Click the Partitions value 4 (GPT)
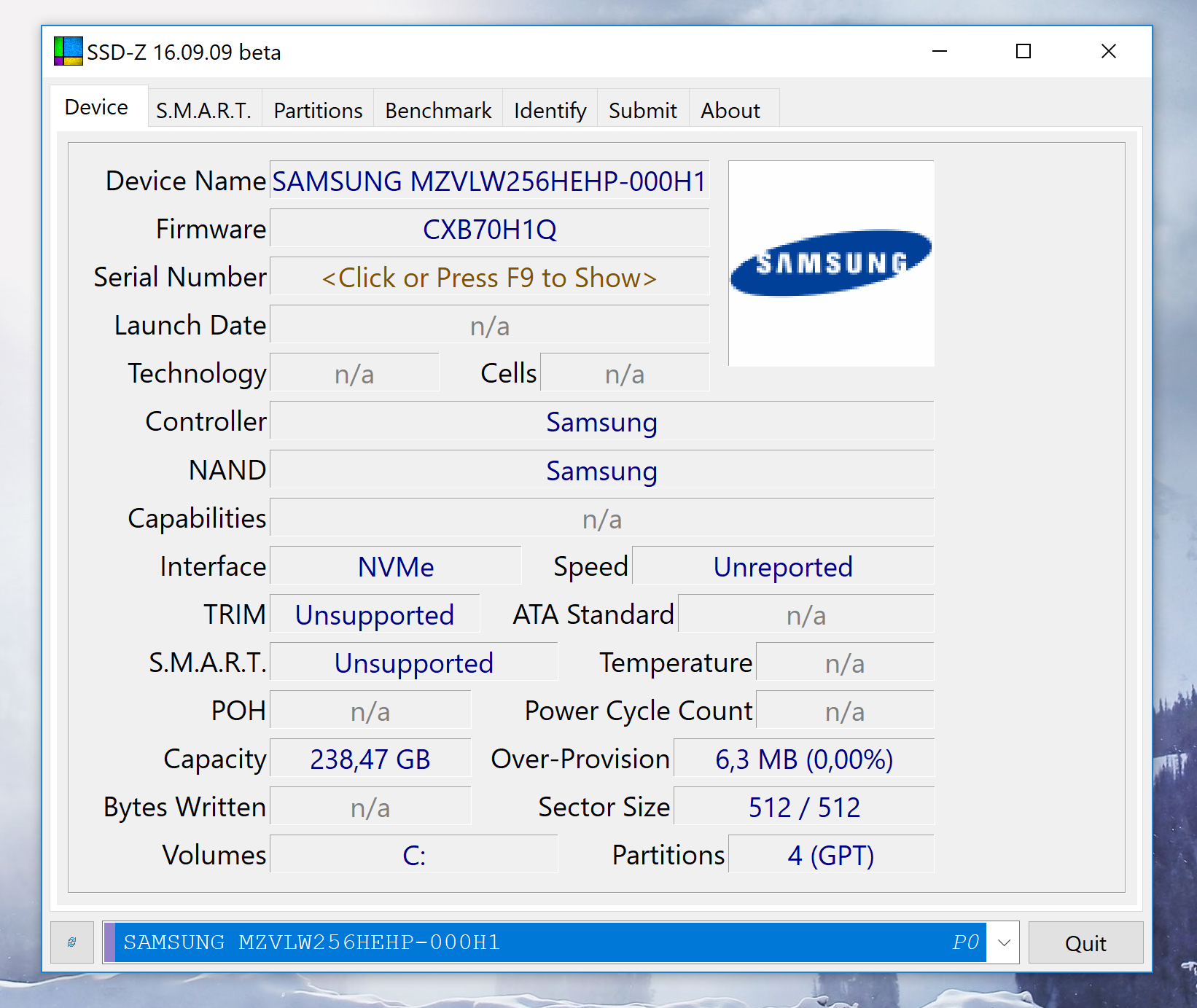 pos(831,855)
